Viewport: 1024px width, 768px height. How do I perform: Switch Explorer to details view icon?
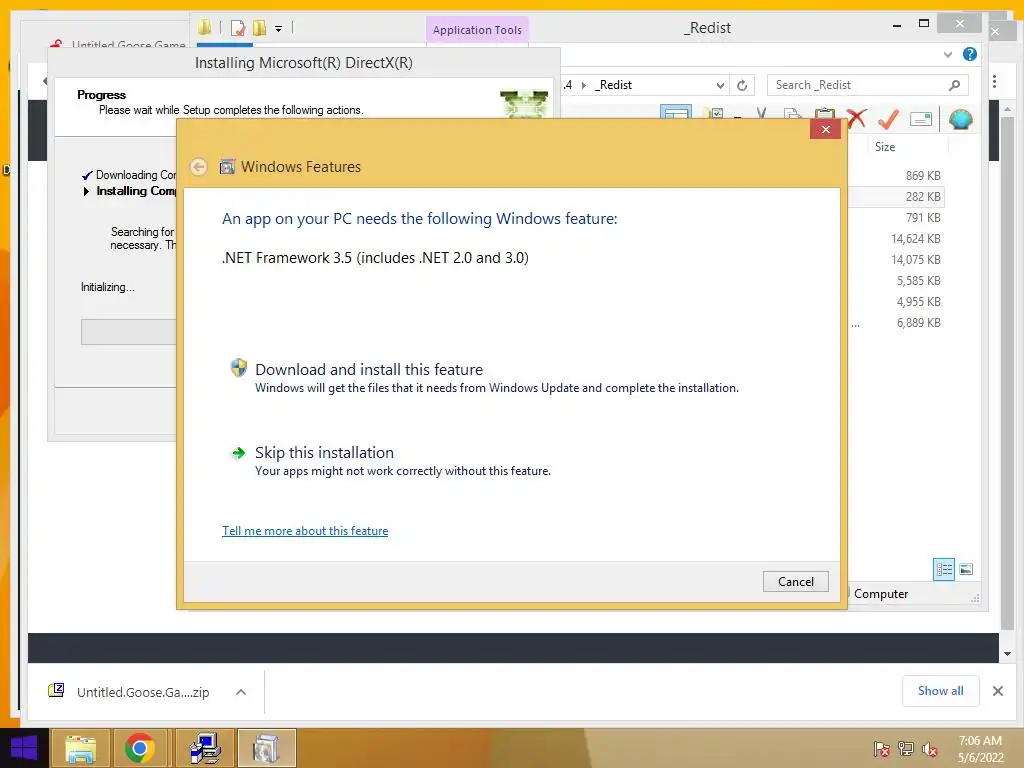[x=944, y=569]
